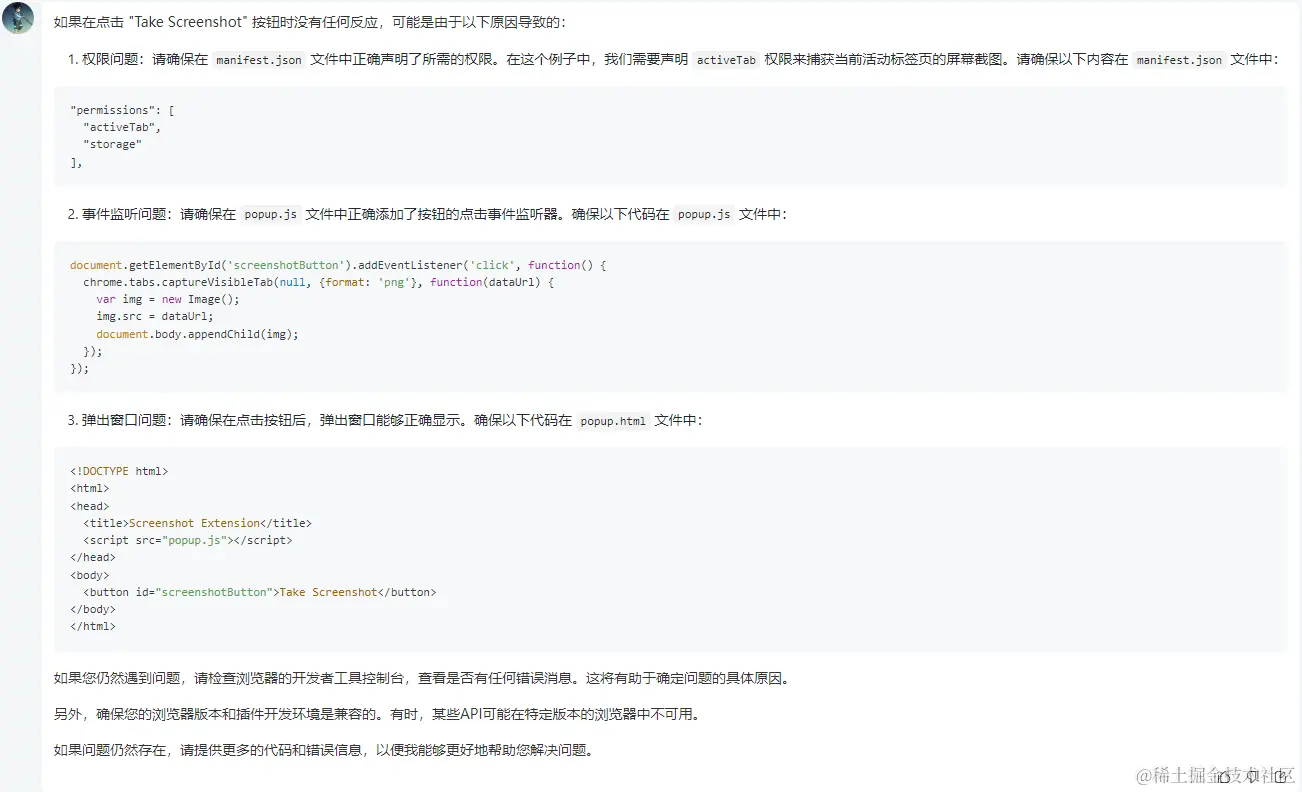Viewport: 1302px width, 792px height.
Task: Click the final paragraph starting 如果问题仍然存在
Action: tap(324, 750)
